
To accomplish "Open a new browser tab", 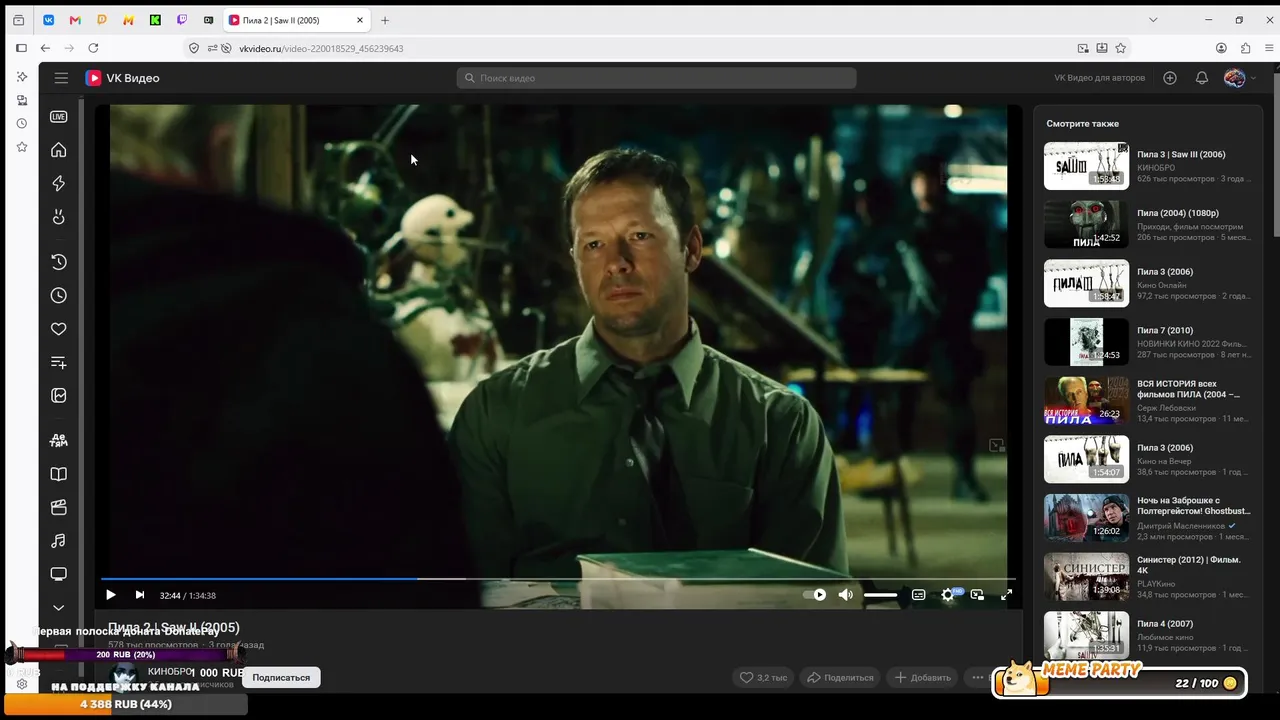I will click(x=385, y=20).
